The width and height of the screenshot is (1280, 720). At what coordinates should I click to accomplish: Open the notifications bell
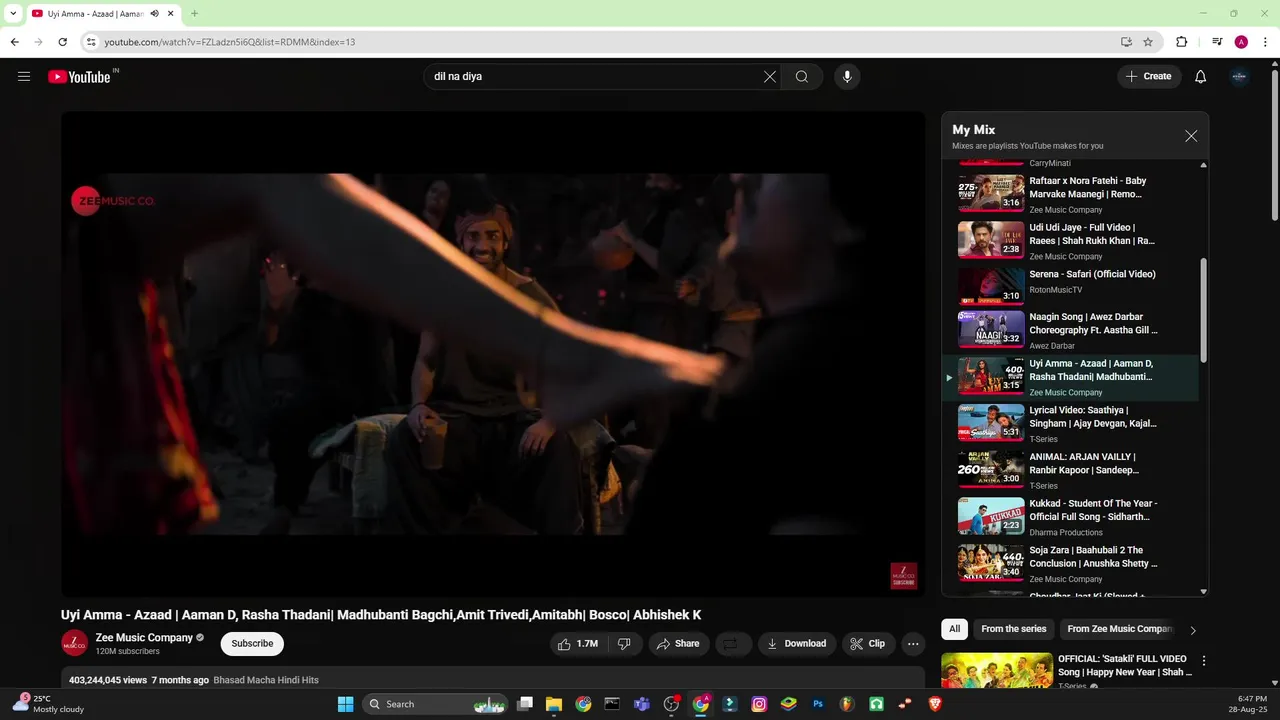point(1201,77)
